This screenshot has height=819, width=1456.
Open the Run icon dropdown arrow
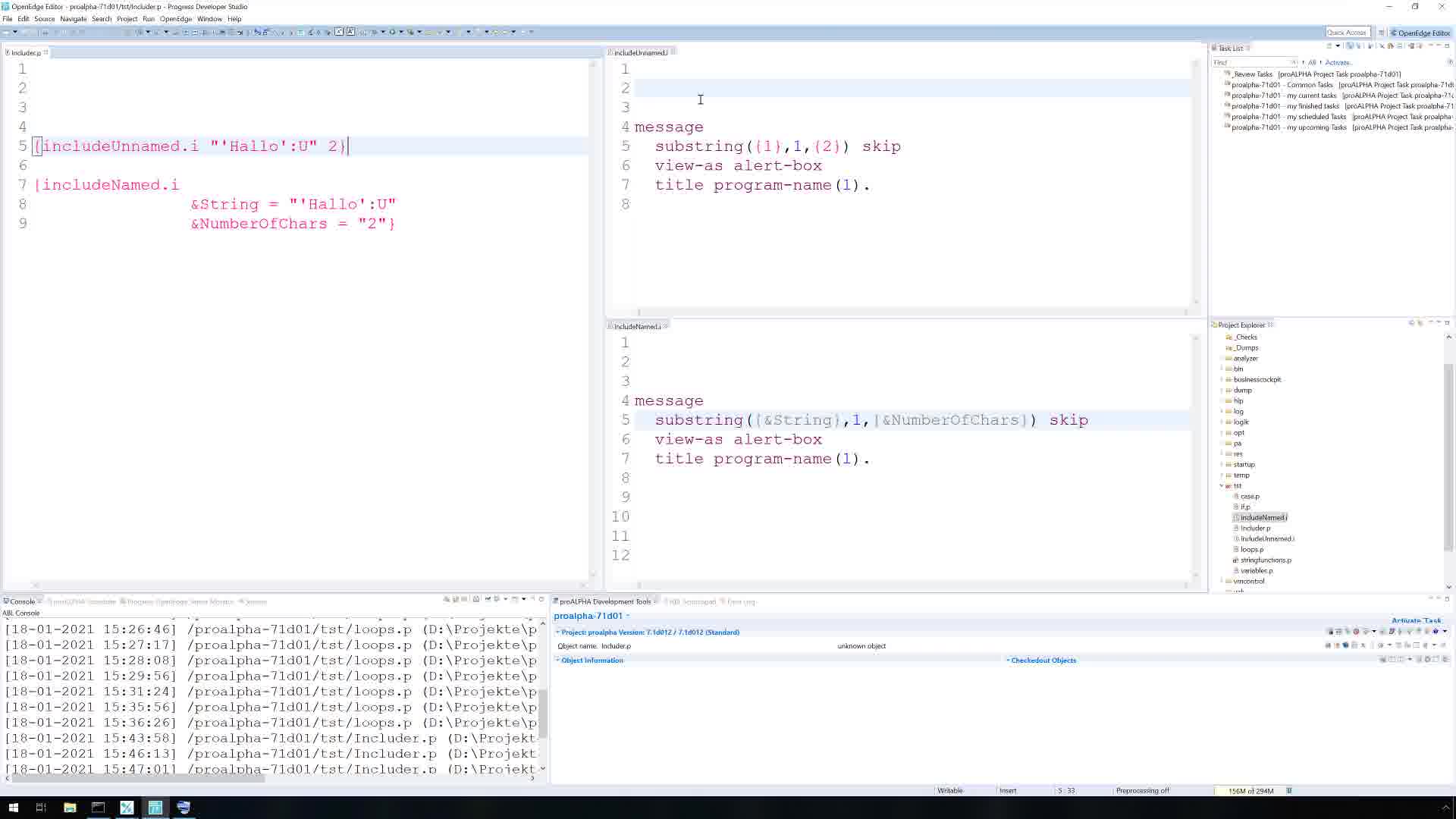click(400, 32)
